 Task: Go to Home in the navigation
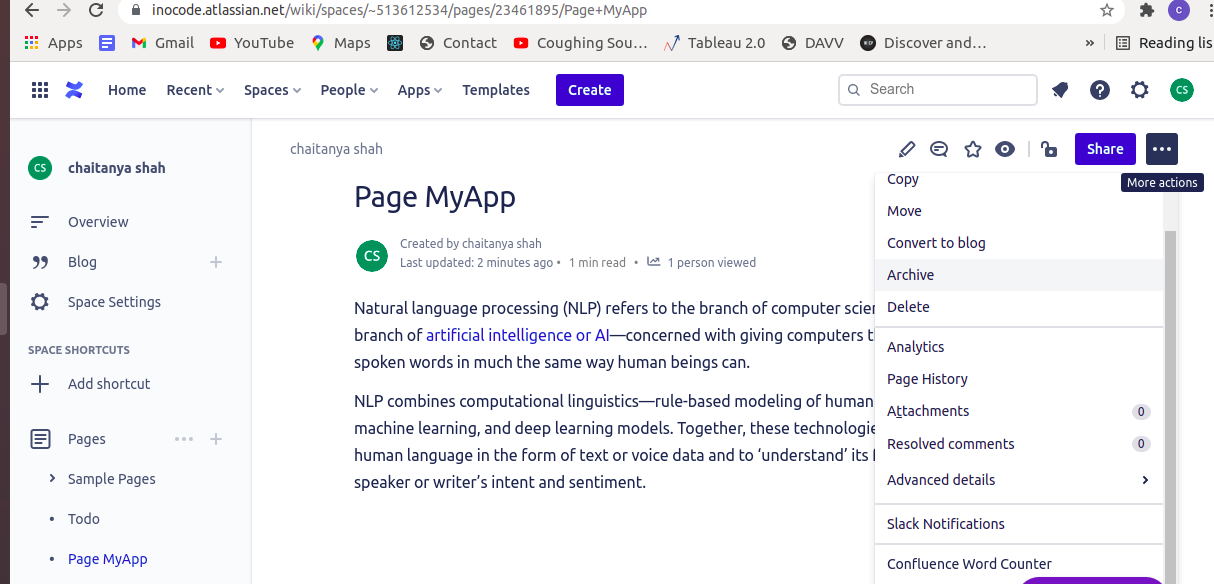127,90
